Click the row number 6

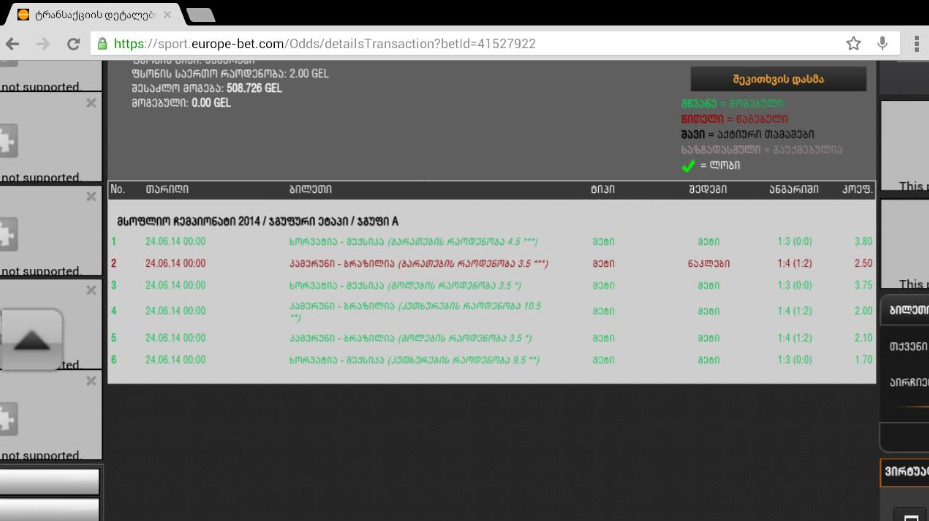click(114, 360)
